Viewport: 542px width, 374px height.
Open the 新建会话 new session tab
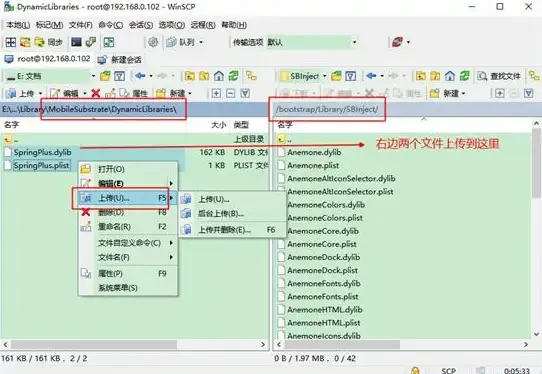pyautogui.click(x=120, y=59)
